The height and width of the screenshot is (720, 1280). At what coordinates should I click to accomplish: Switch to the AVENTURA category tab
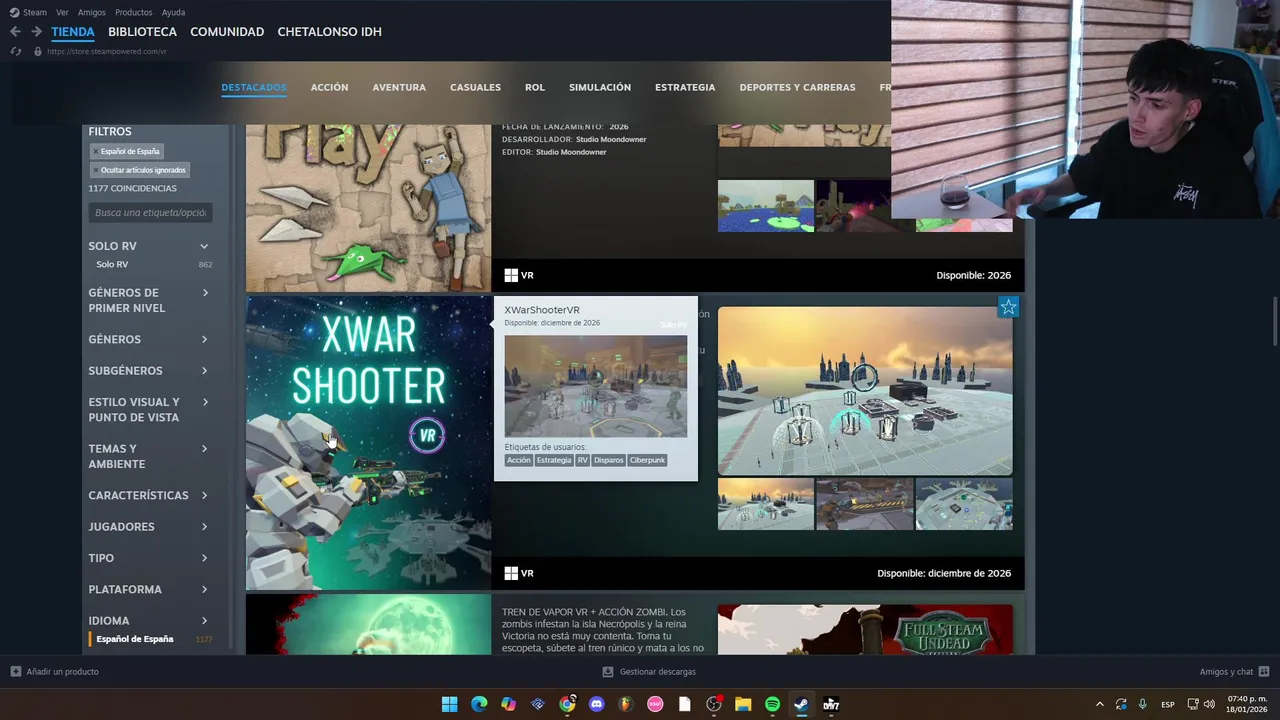pyautogui.click(x=399, y=87)
